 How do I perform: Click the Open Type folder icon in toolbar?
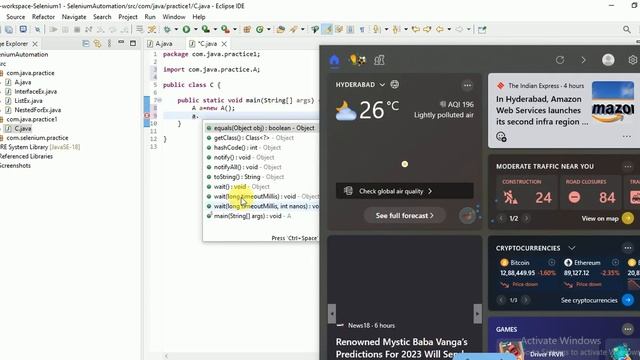pos(280,29)
